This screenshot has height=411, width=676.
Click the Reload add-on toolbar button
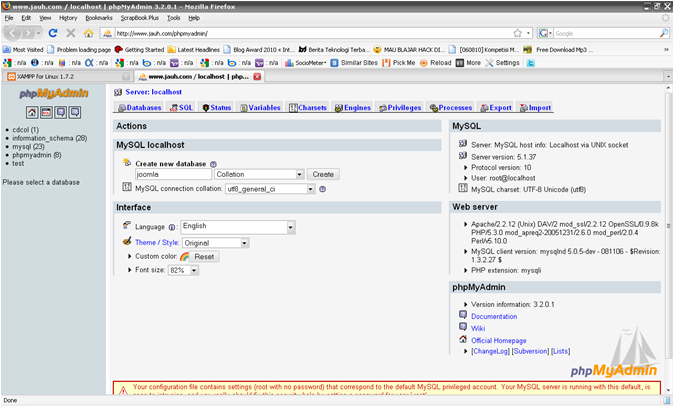pos(435,63)
